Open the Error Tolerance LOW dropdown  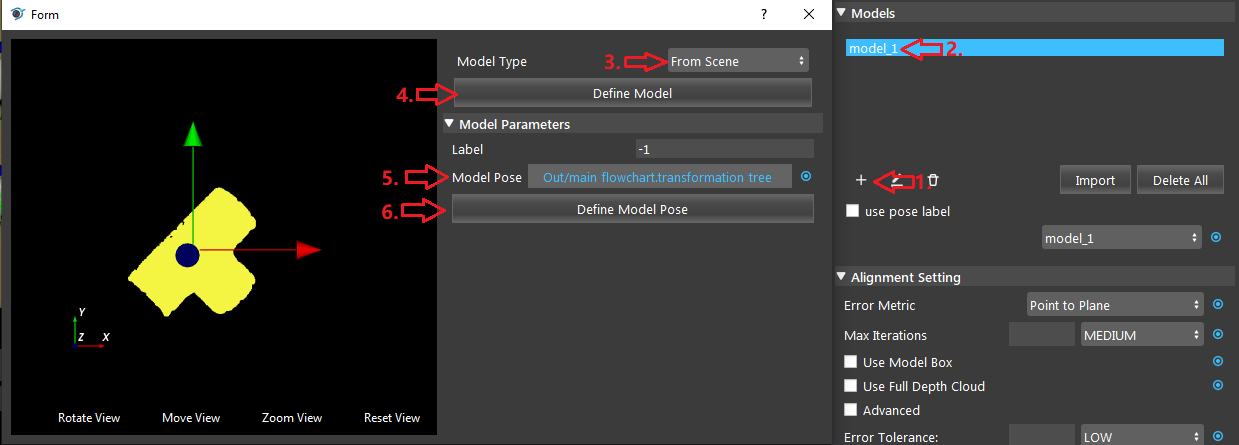1142,437
